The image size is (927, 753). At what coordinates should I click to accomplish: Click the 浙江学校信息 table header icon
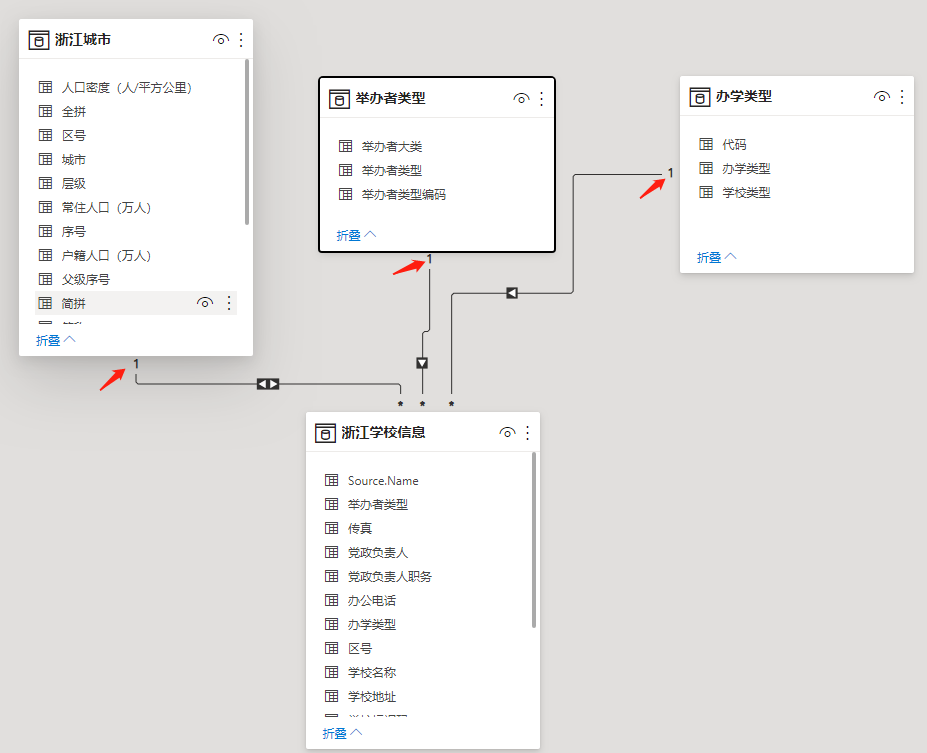325,432
